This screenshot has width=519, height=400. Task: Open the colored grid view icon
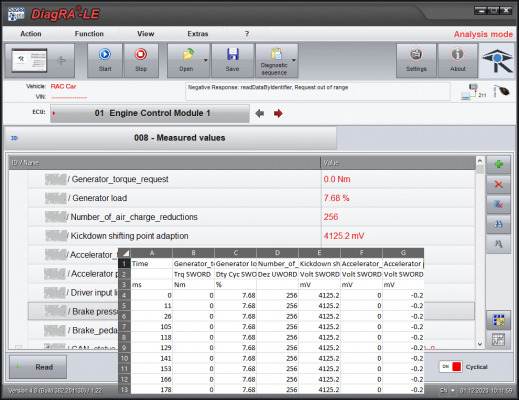(498, 320)
